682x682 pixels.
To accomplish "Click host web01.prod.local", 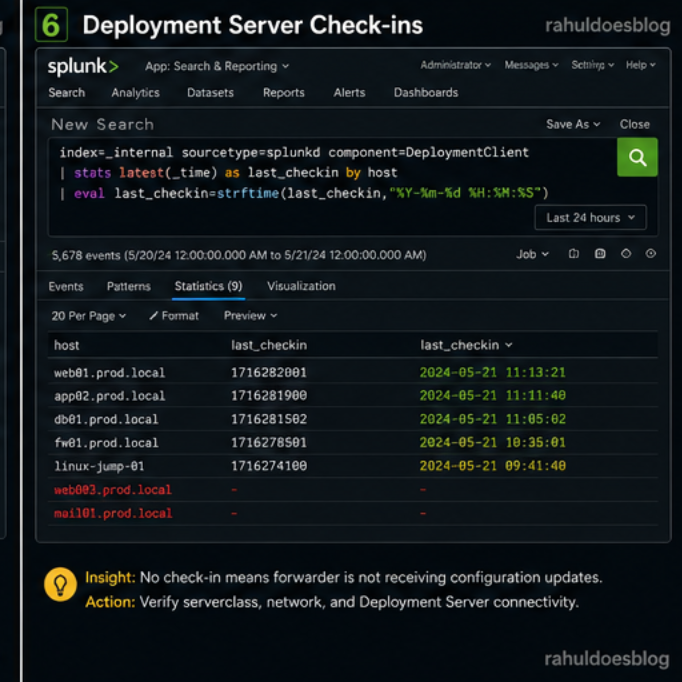I will (109, 373).
